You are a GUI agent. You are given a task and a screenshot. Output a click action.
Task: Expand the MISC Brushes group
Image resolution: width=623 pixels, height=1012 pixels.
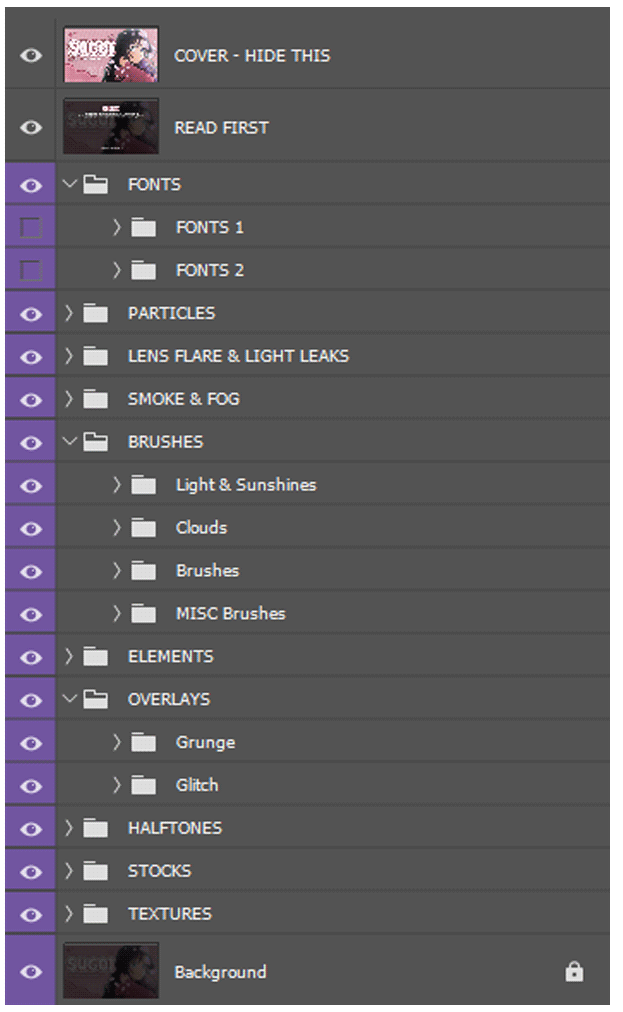point(117,612)
